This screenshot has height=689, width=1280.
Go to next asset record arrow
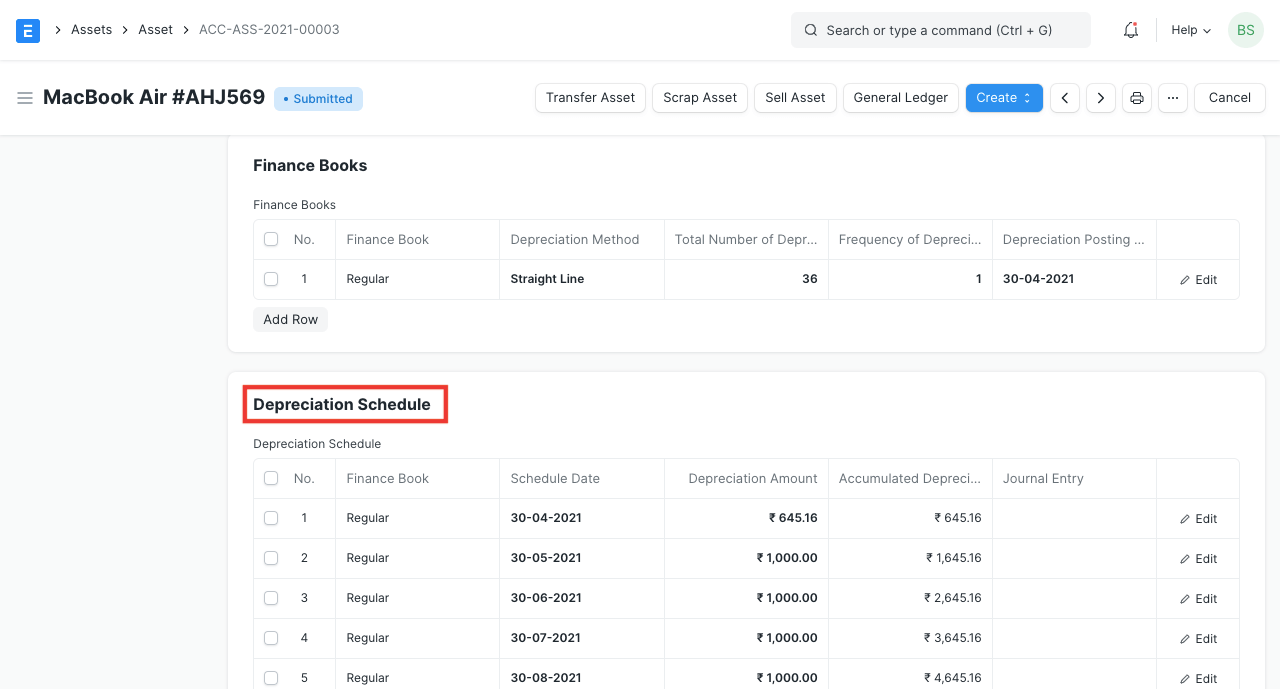[1101, 98]
